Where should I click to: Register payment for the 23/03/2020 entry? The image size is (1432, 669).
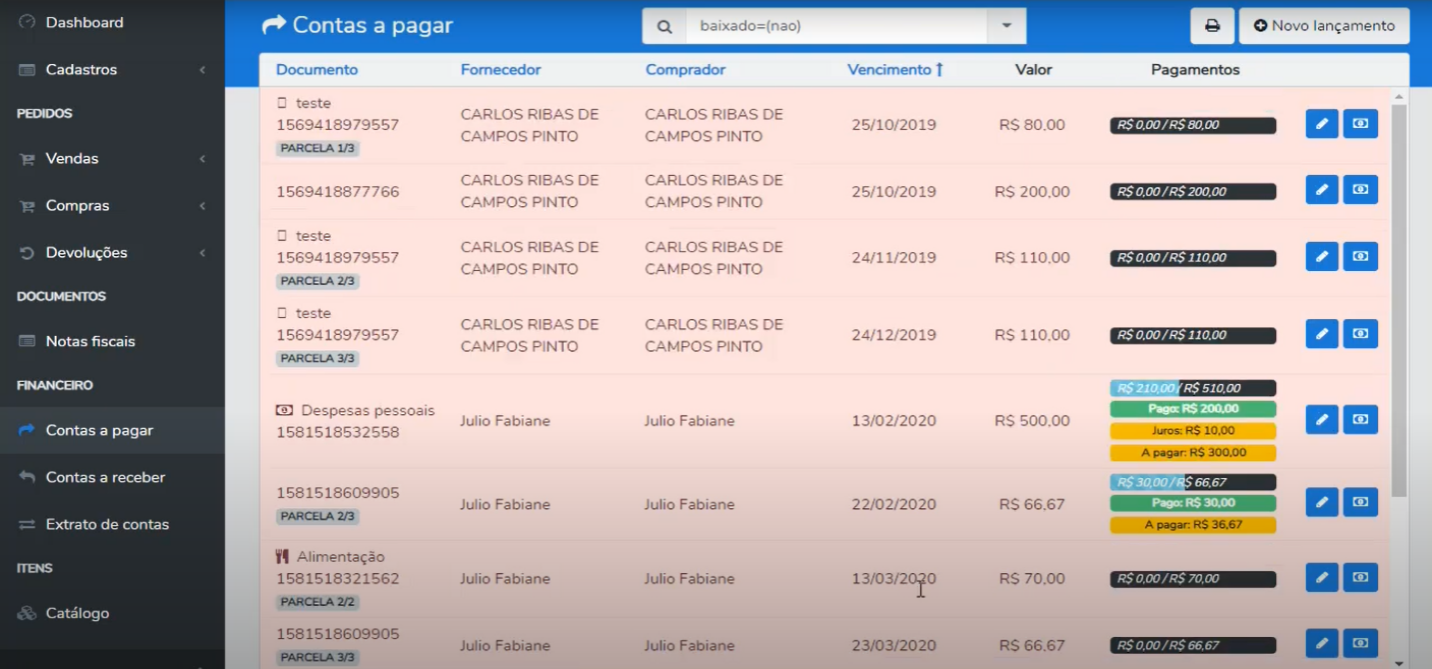(1360, 644)
